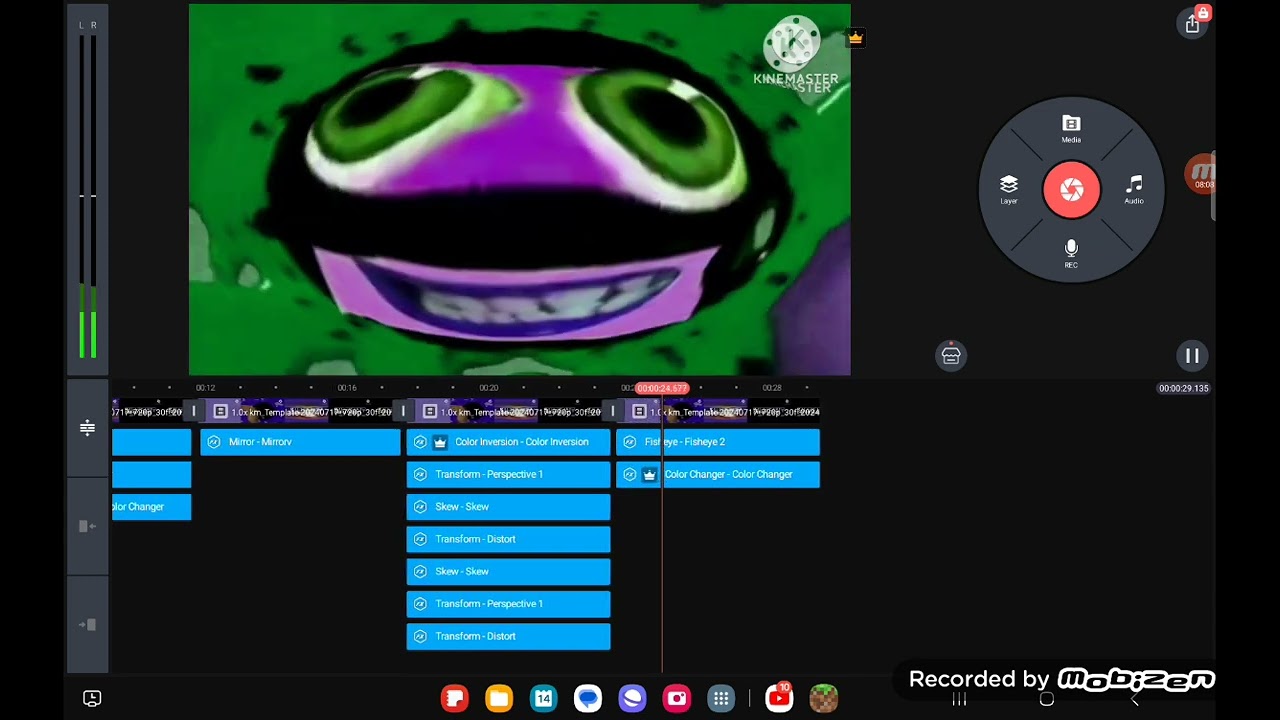The height and width of the screenshot is (720, 1280).
Task: Click the crown icon on Color Inversion layer
Action: point(439,442)
